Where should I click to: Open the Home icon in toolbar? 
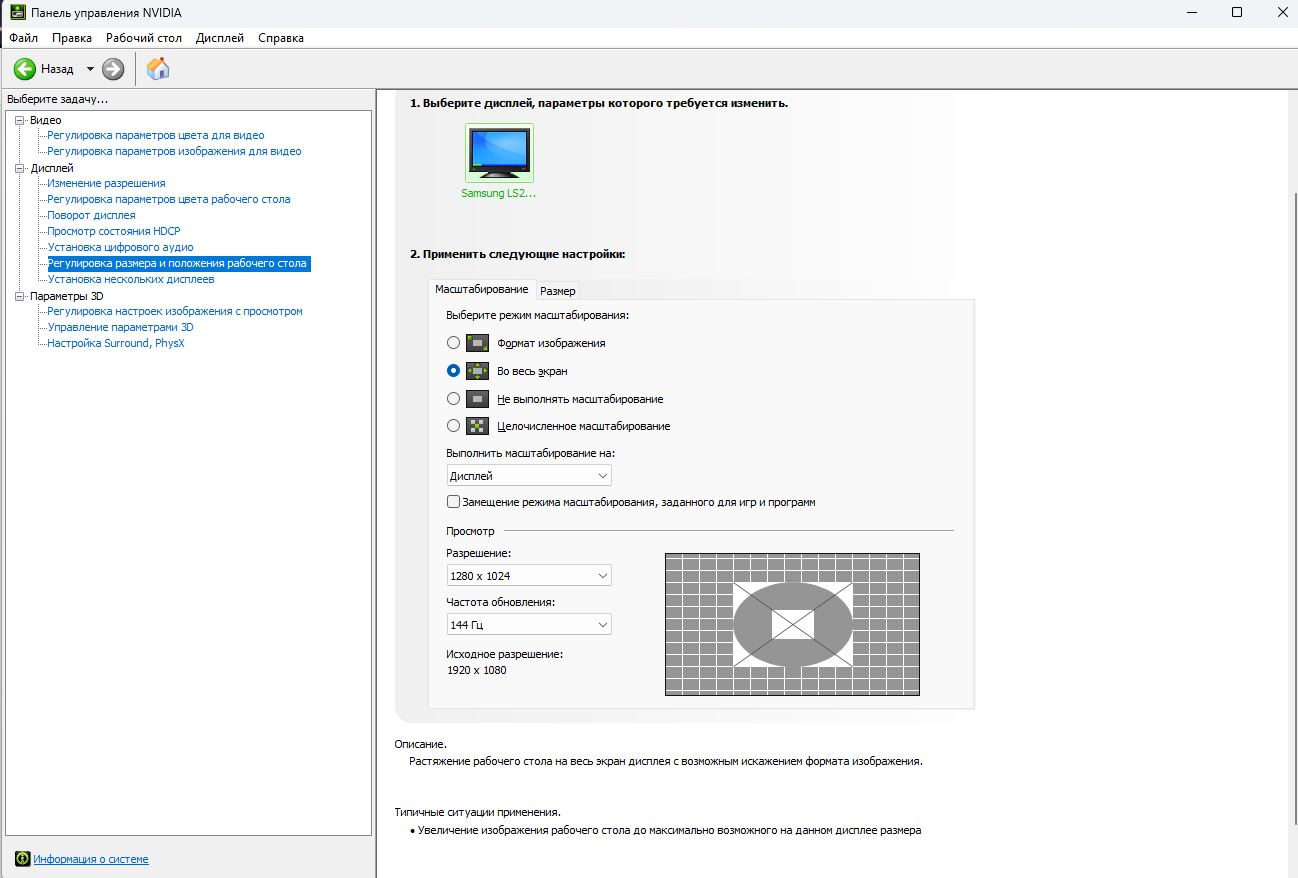[158, 69]
